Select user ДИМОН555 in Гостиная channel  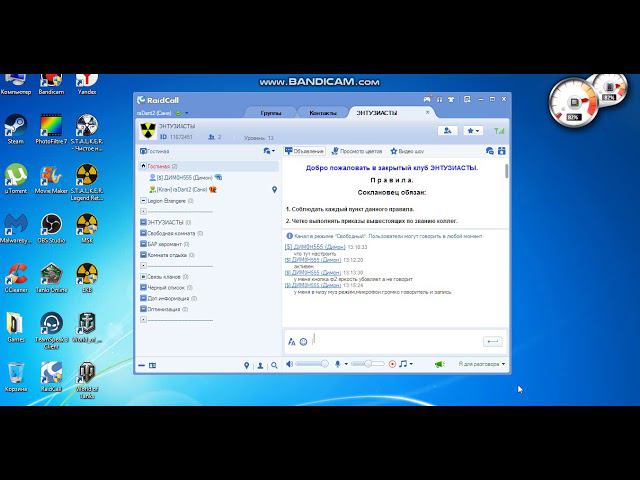pyautogui.click(x=186, y=178)
